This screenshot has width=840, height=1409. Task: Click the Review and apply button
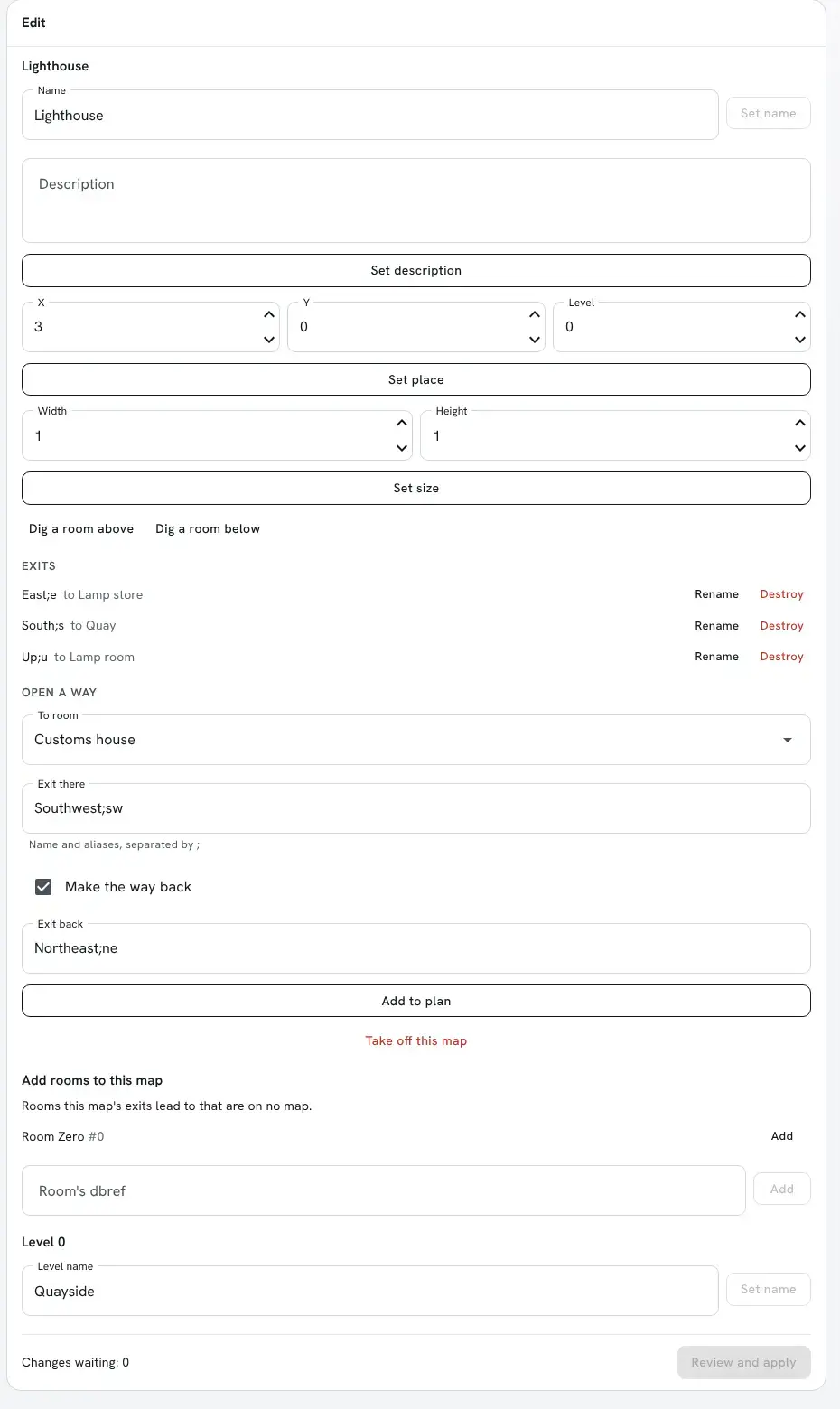point(744,1363)
